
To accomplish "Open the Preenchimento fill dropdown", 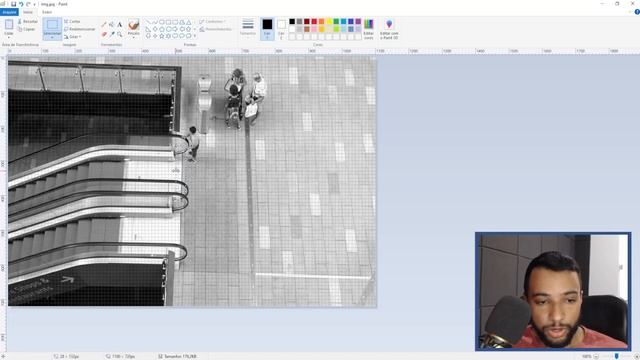I will click(216, 29).
